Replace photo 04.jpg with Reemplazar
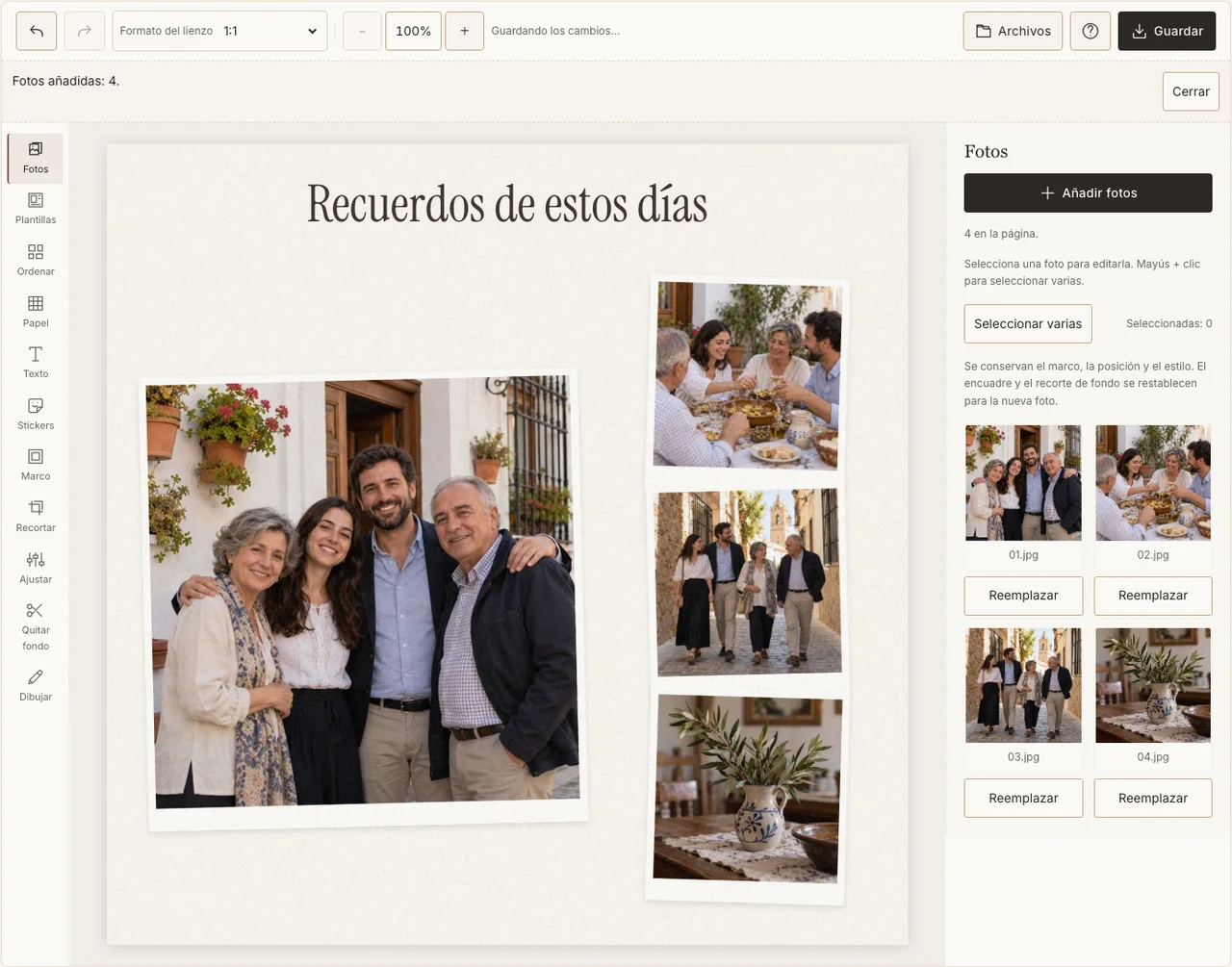This screenshot has width=1232, height=967. (1153, 798)
